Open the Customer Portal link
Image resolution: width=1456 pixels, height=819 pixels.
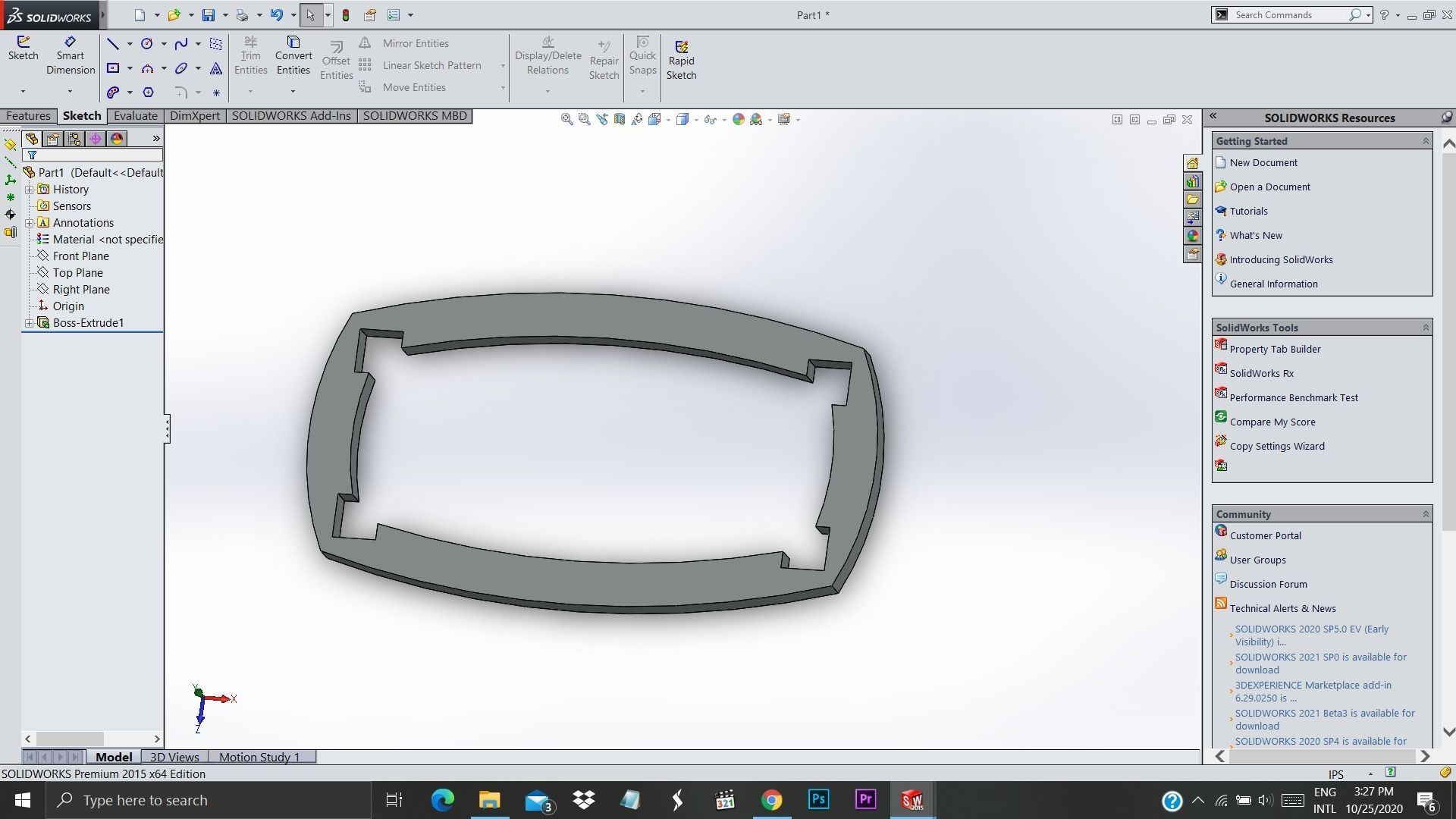click(x=1265, y=535)
